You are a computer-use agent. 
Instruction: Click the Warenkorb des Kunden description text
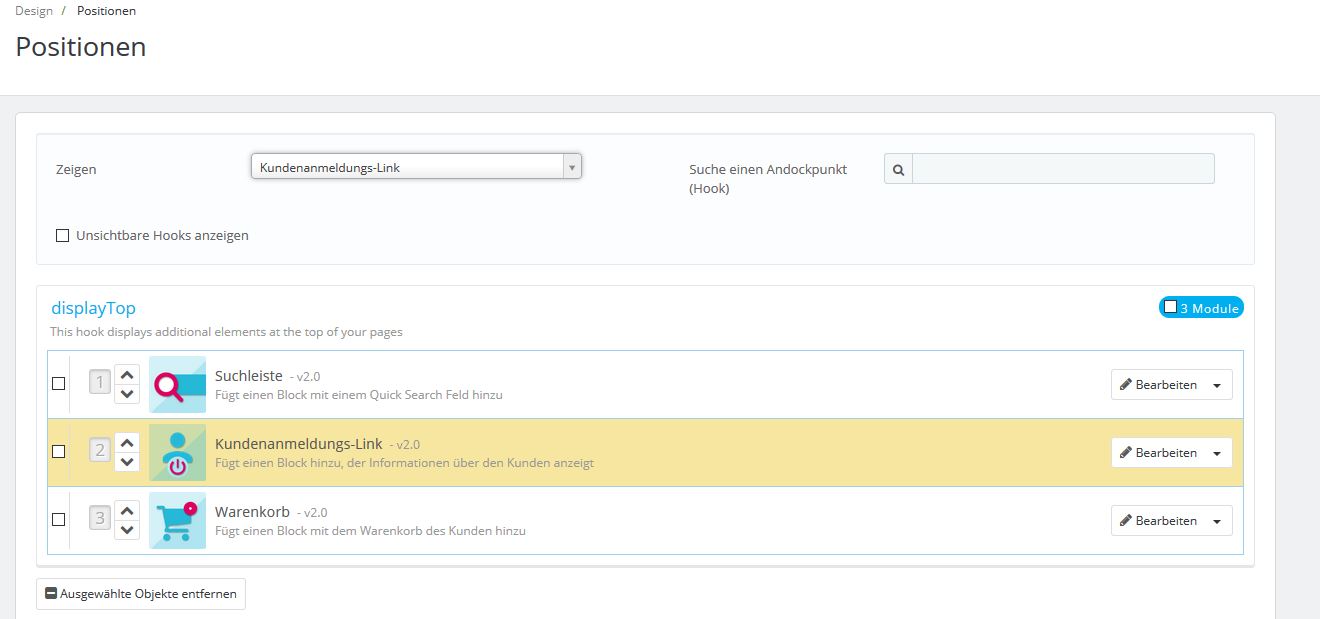pos(370,531)
